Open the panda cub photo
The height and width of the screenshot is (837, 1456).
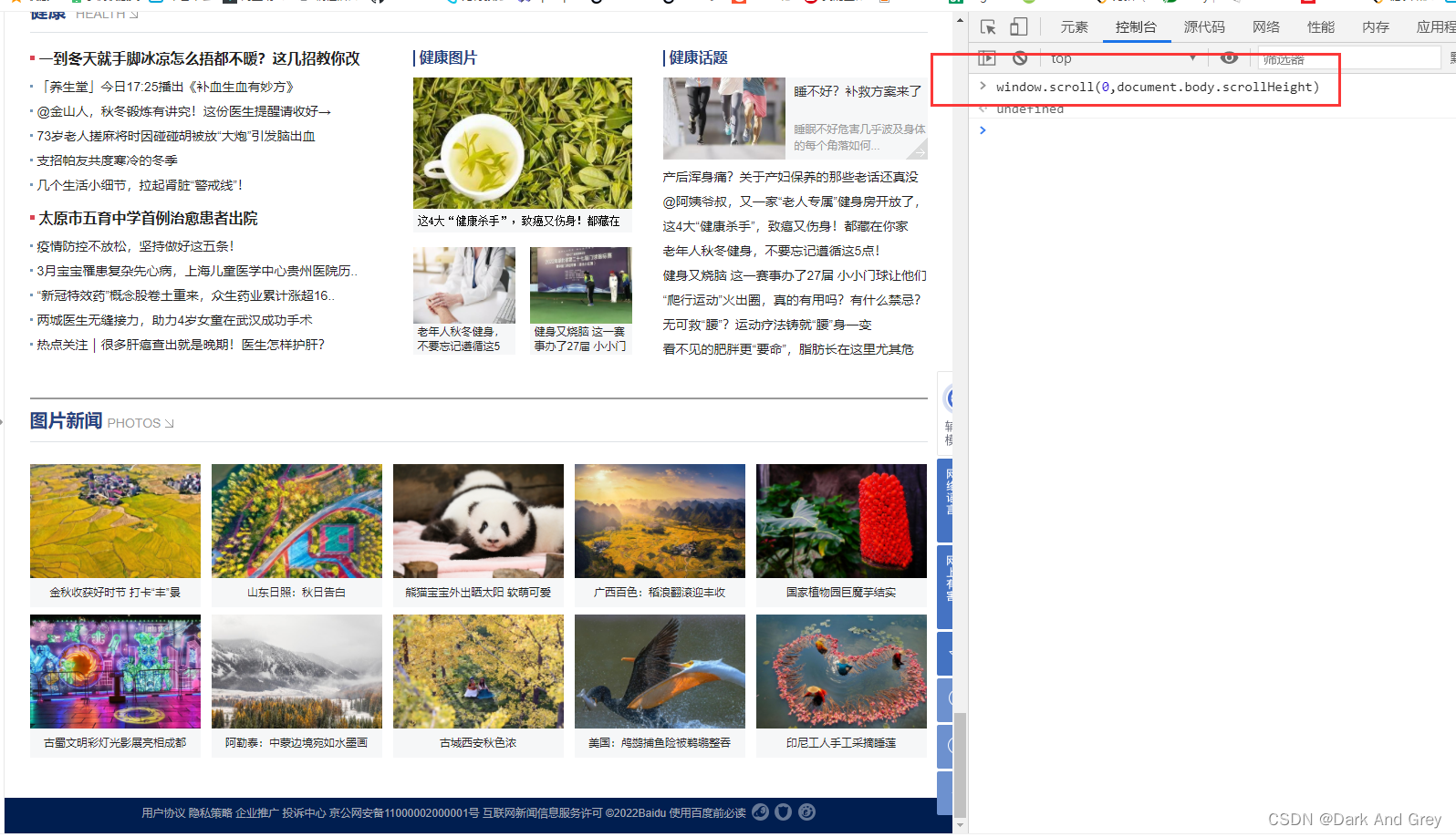(x=478, y=522)
